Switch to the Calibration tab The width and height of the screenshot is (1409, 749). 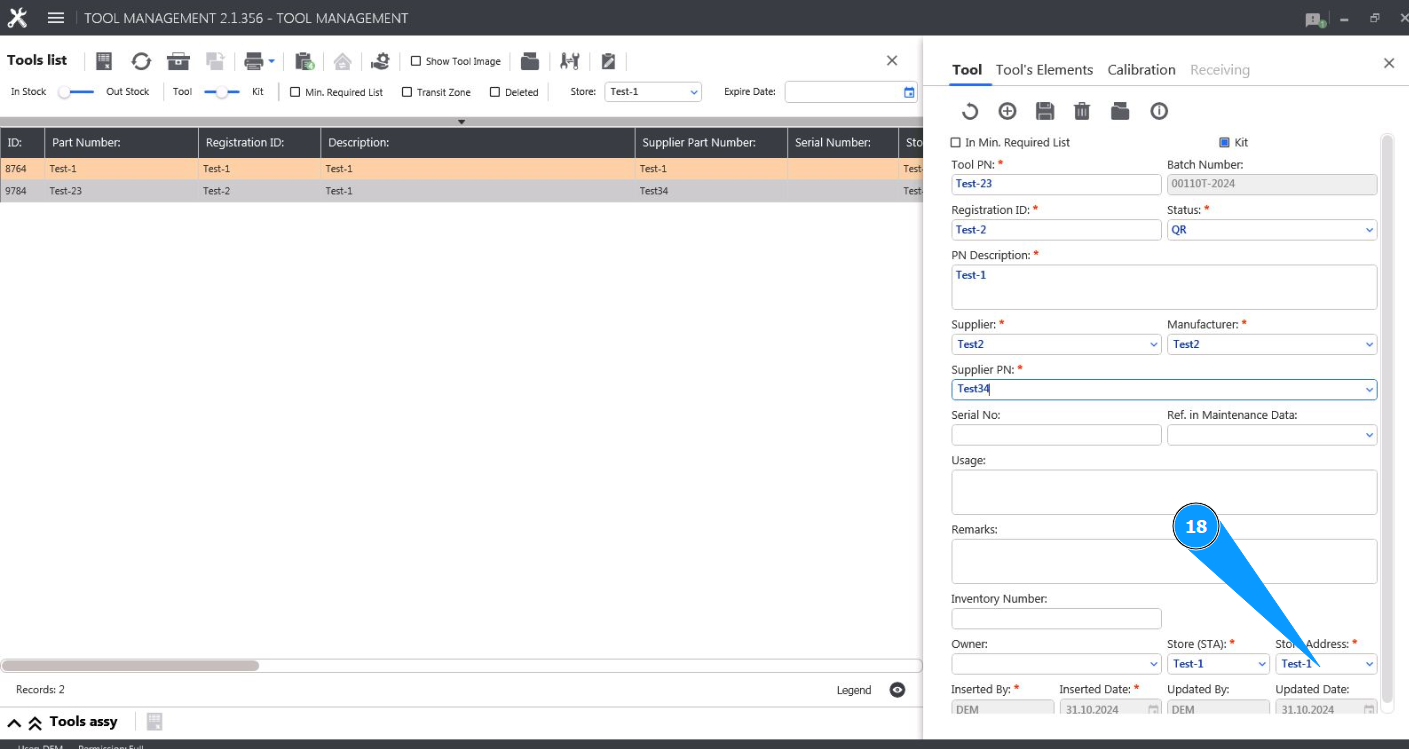pyautogui.click(x=1141, y=70)
